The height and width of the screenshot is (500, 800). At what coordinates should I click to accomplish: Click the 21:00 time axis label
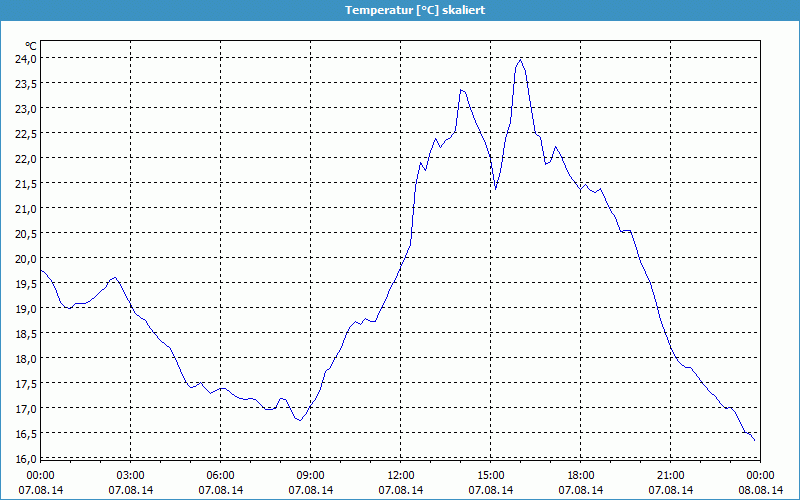click(x=671, y=475)
